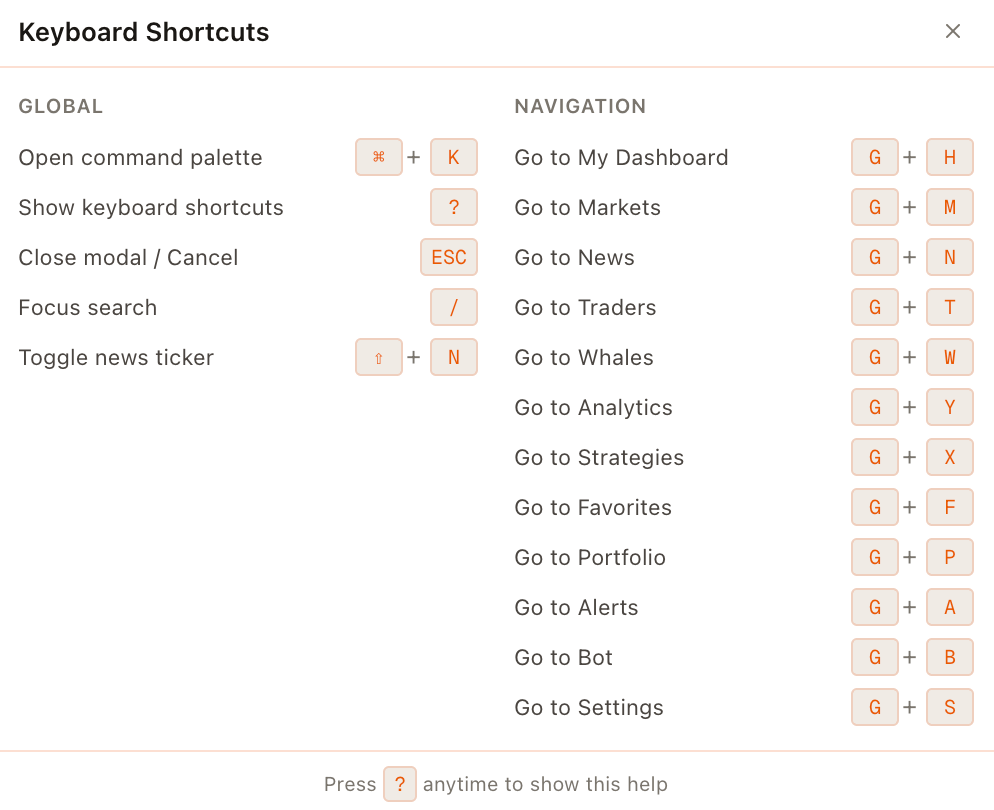Click the GLOBAL section header

[x=60, y=106]
